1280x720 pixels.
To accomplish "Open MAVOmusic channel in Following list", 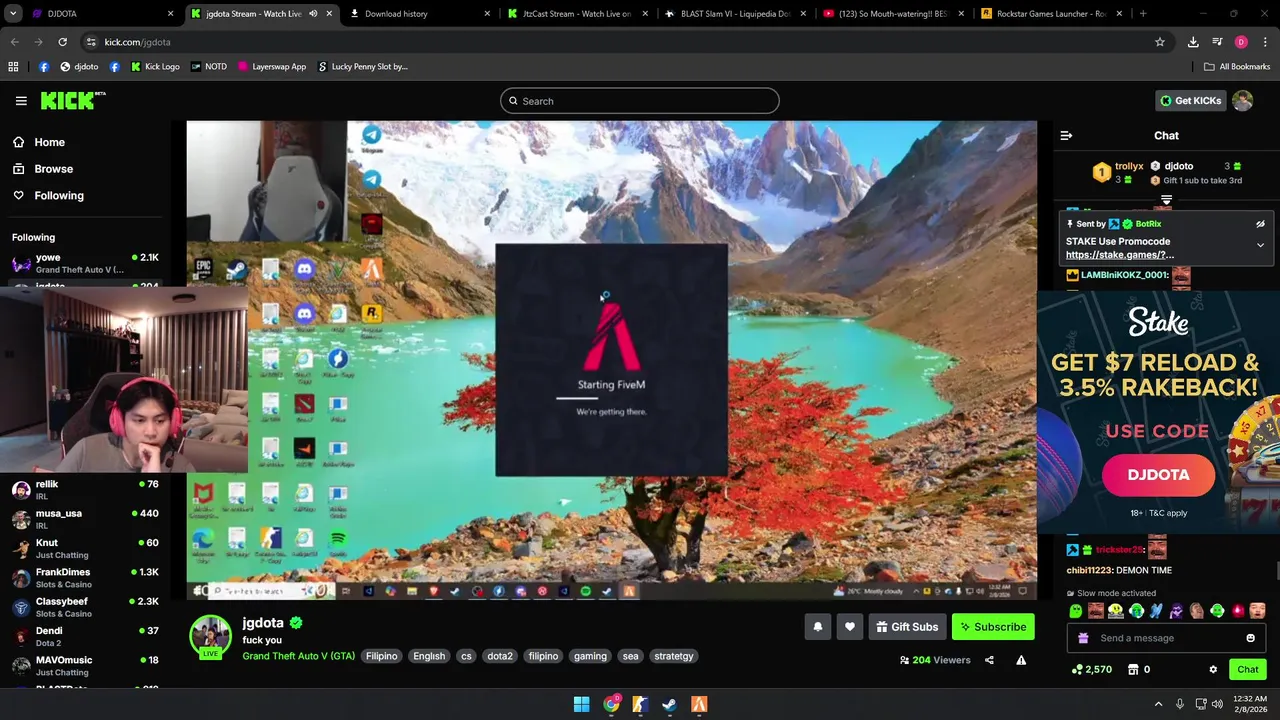I will point(85,665).
